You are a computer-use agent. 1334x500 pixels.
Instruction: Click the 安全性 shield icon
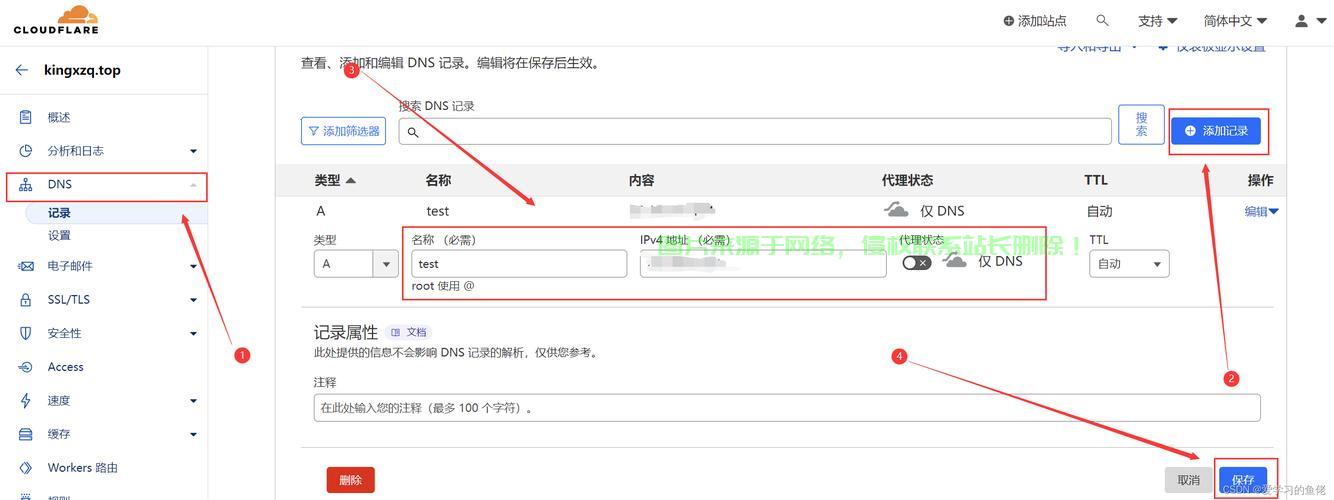(26, 333)
